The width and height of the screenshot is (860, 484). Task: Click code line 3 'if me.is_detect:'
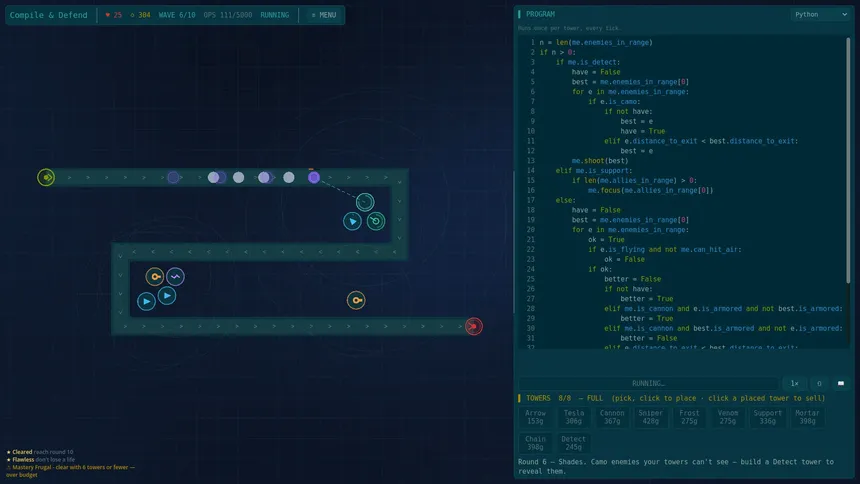588,62
